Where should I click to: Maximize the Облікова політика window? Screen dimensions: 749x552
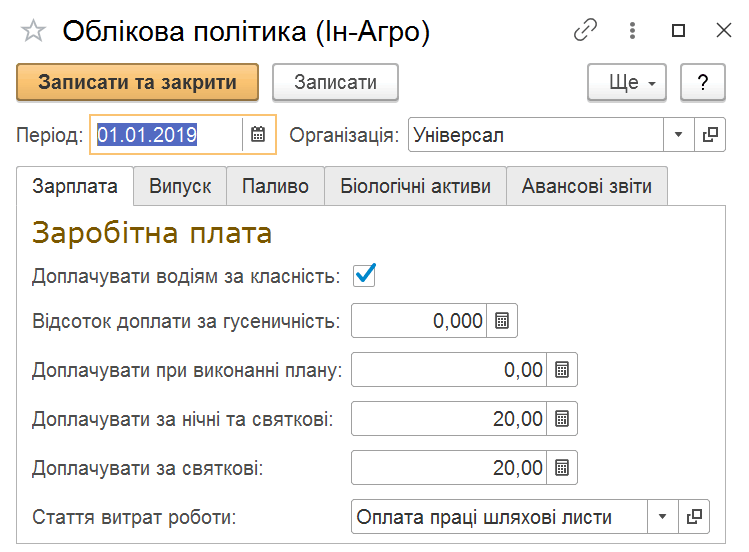pyautogui.click(x=678, y=31)
